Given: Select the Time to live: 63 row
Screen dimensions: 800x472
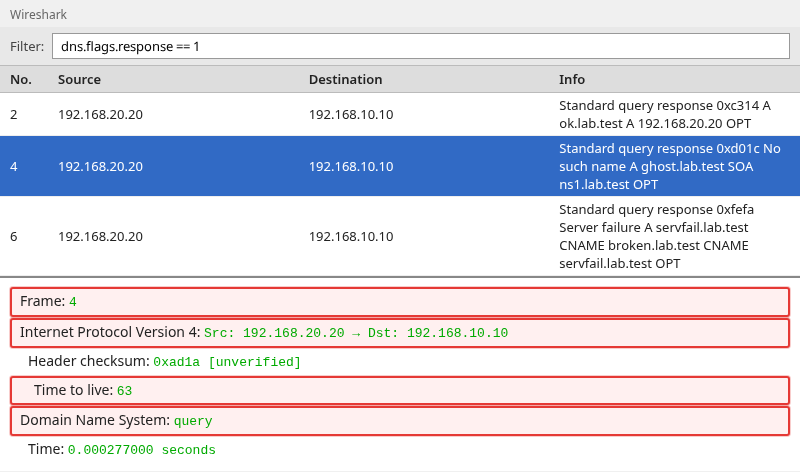Looking at the screenshot, I should pos(400,390).
